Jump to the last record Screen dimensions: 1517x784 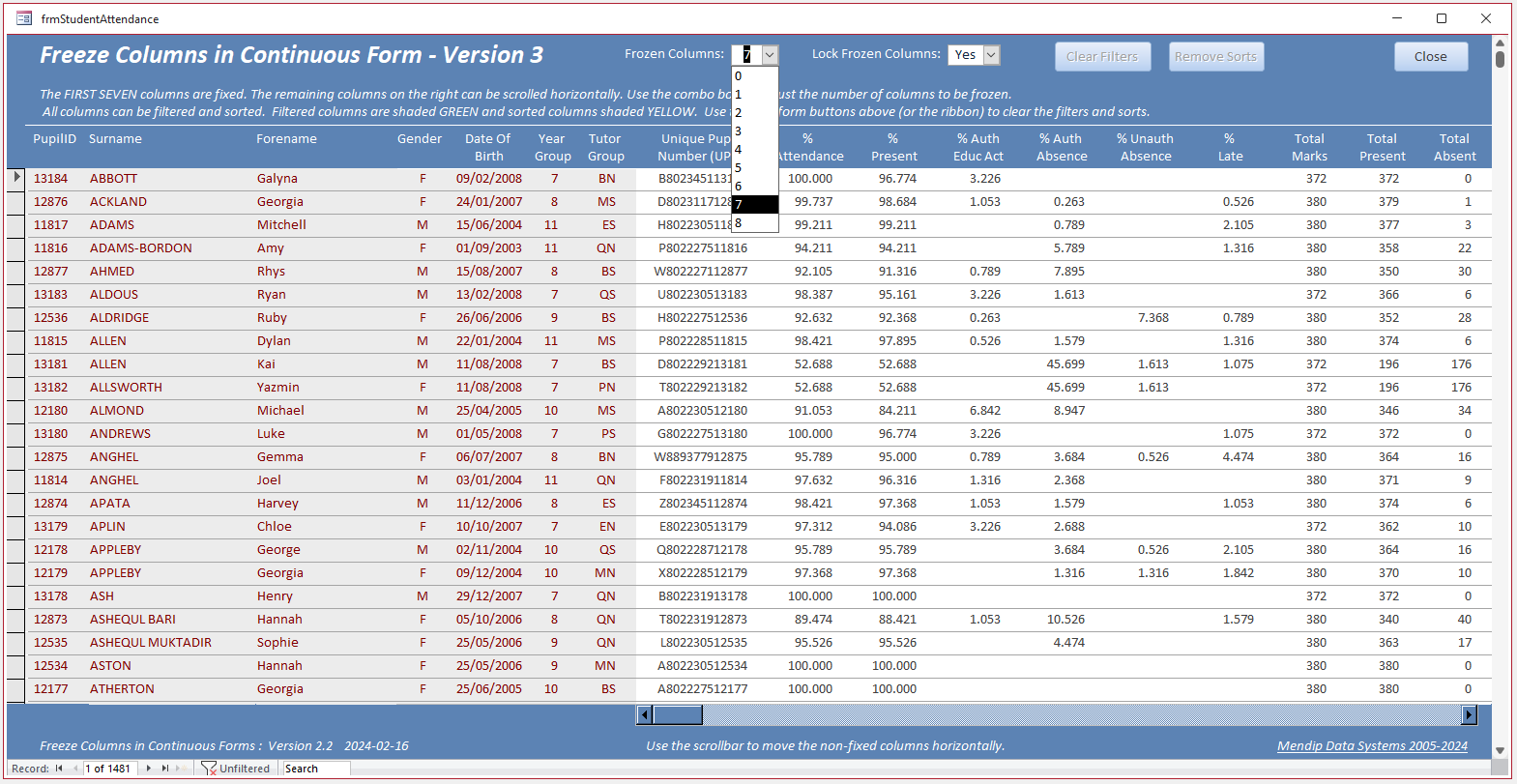tap(164, 769)
